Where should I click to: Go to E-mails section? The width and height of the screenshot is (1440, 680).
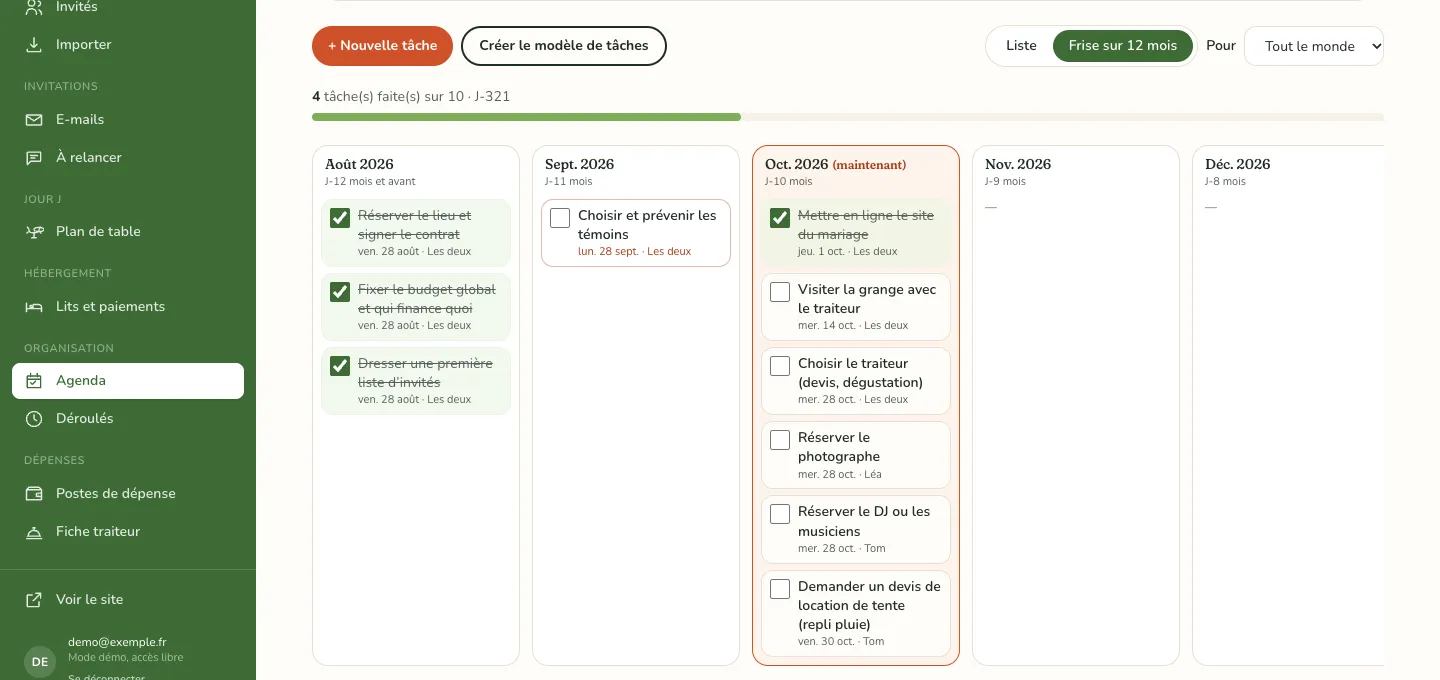[x=128, y=120]
